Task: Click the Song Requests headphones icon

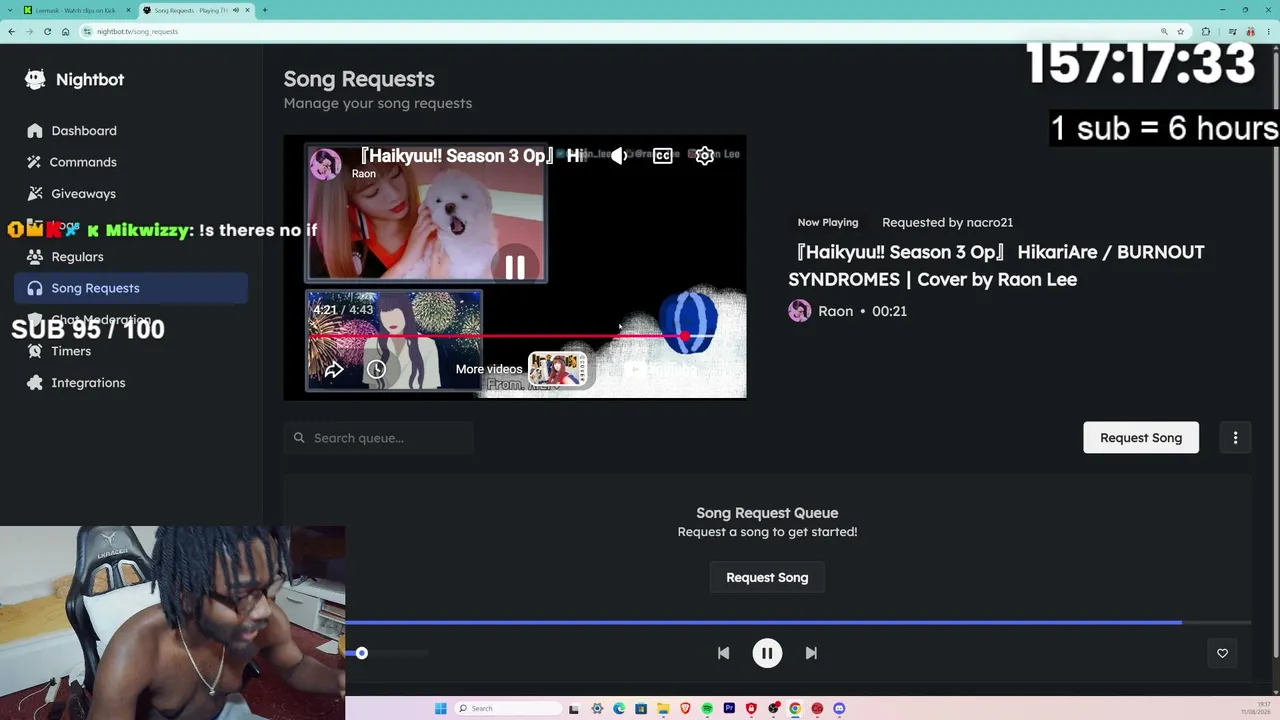Action: pyautogui.click(x=35, y=288)
